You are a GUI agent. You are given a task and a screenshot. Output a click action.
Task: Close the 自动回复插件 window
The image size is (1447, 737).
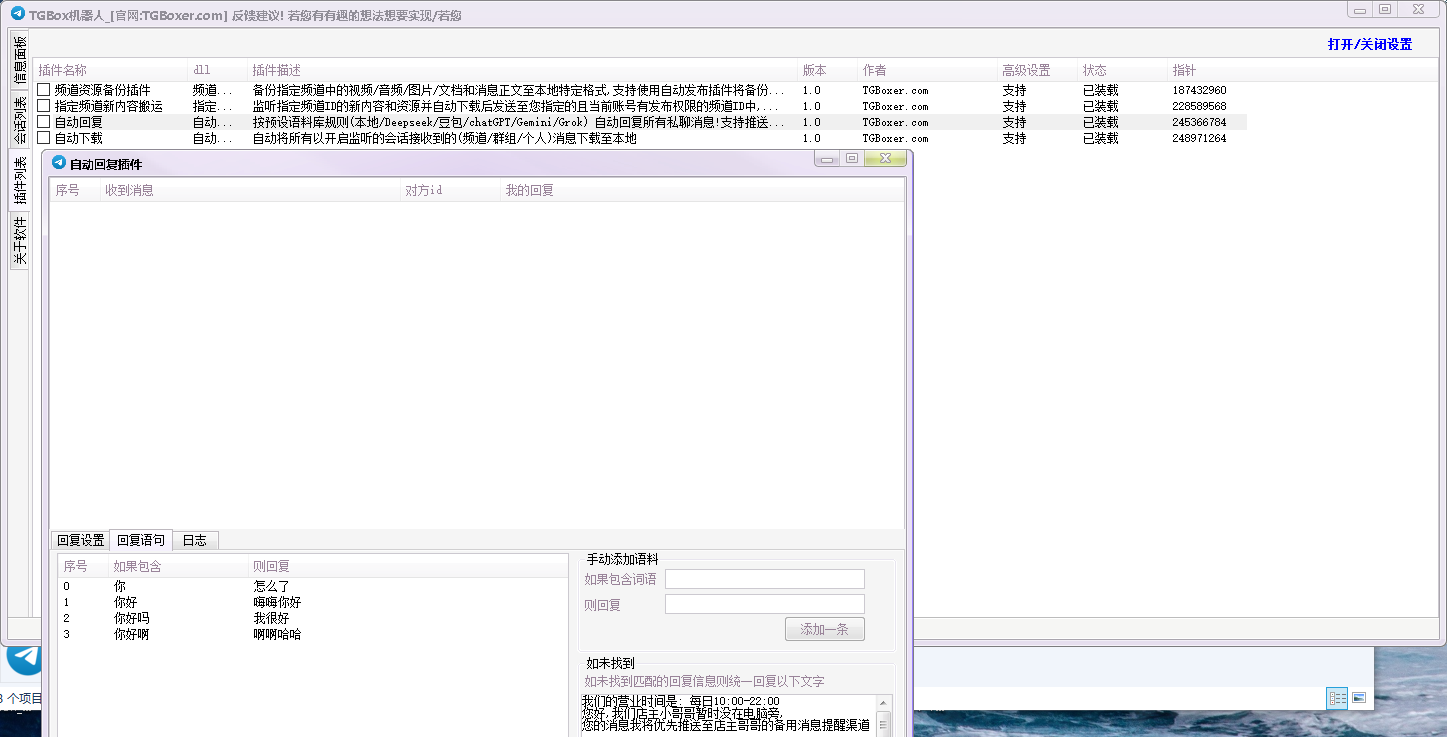point(885,158)
